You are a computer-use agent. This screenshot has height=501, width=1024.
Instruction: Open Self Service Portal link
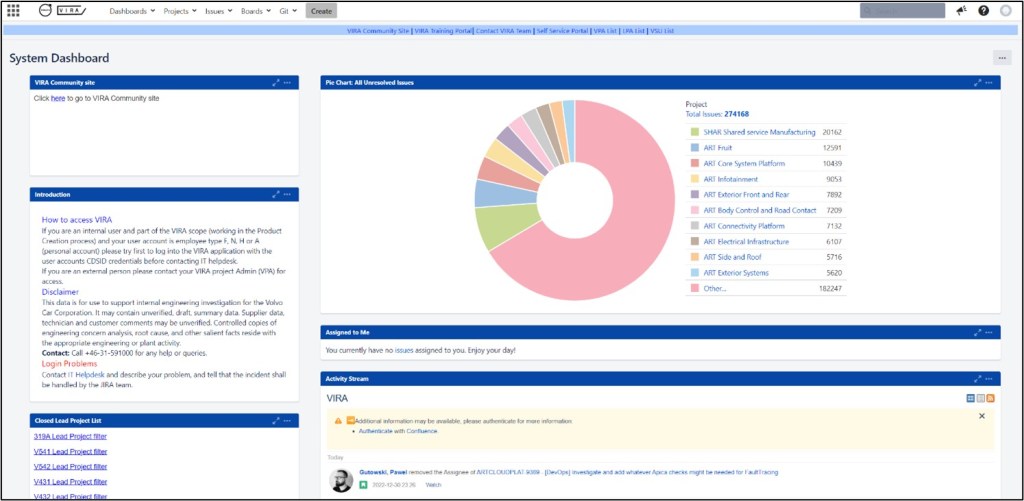point(562,31)
